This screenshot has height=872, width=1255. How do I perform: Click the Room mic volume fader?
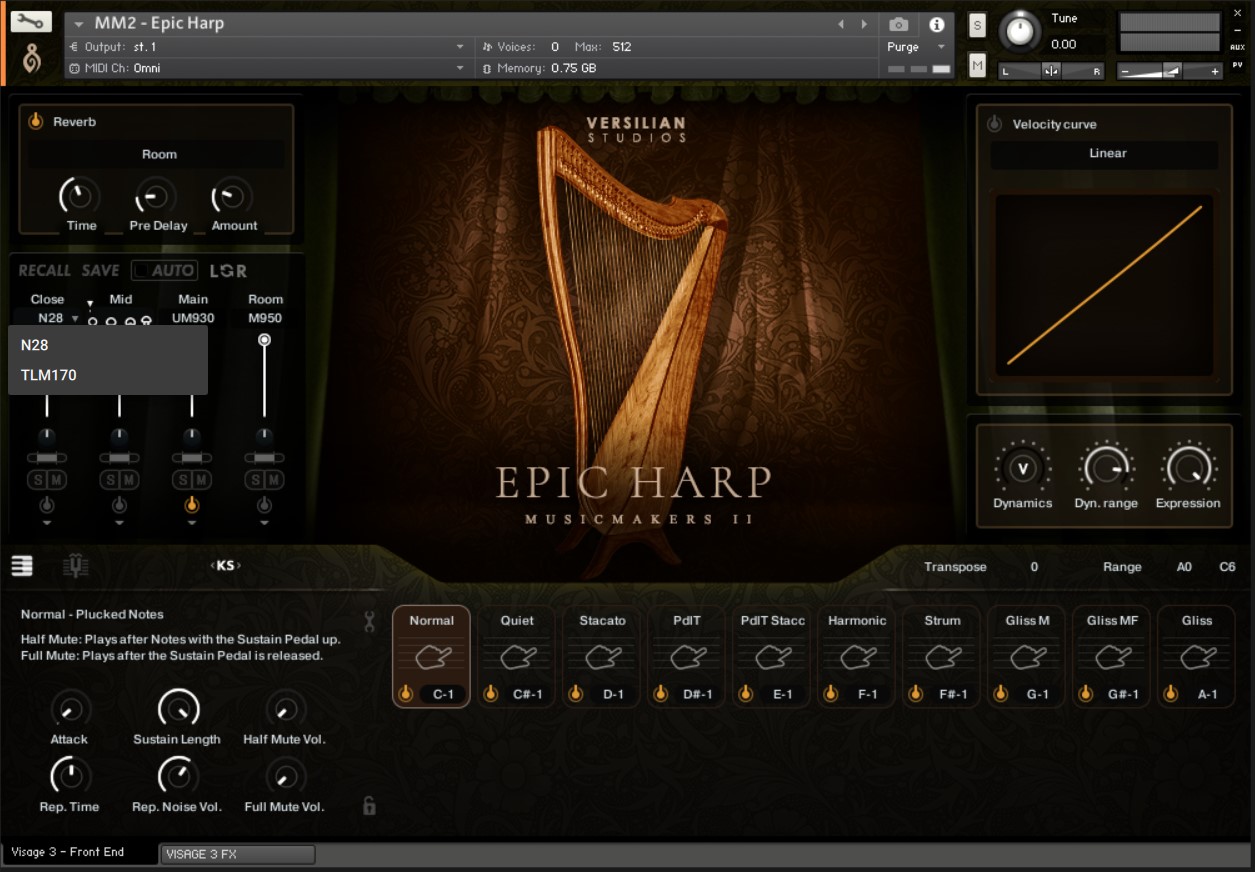pyautogui.click(x=264, y=377)
